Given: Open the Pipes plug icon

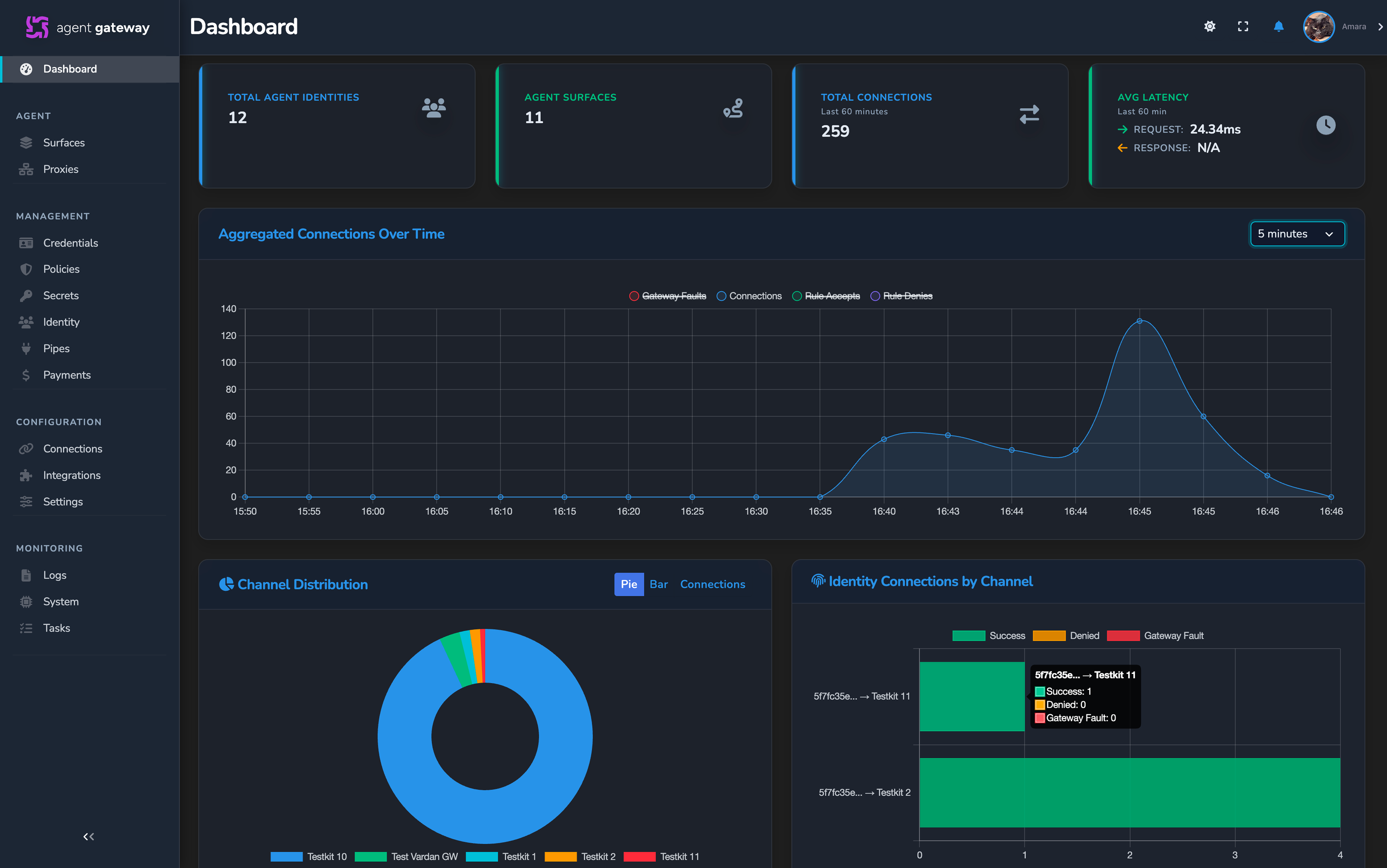Looking at the screenshot, I should 26,348.
